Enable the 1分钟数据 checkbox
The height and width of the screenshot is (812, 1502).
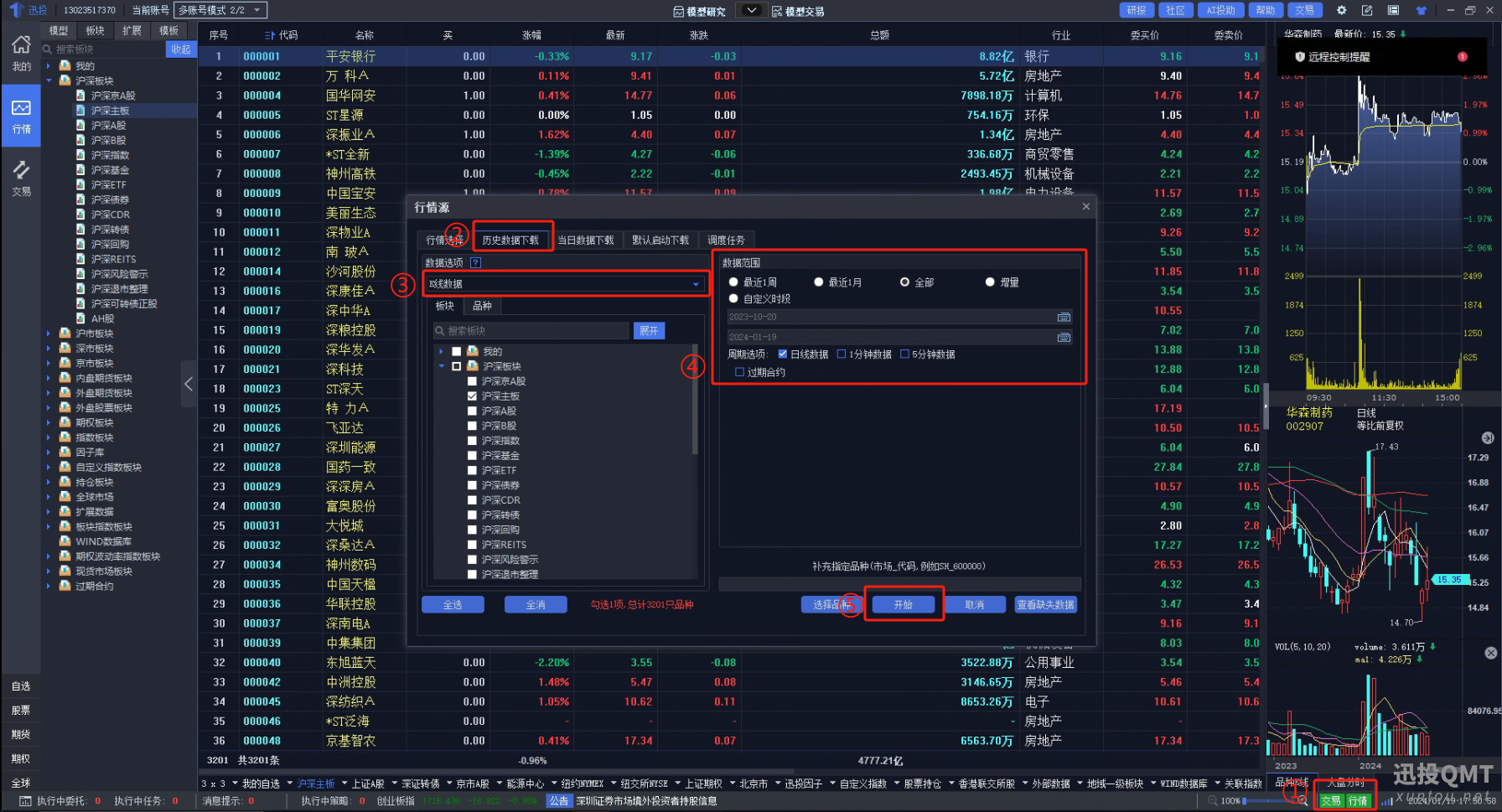842,354
